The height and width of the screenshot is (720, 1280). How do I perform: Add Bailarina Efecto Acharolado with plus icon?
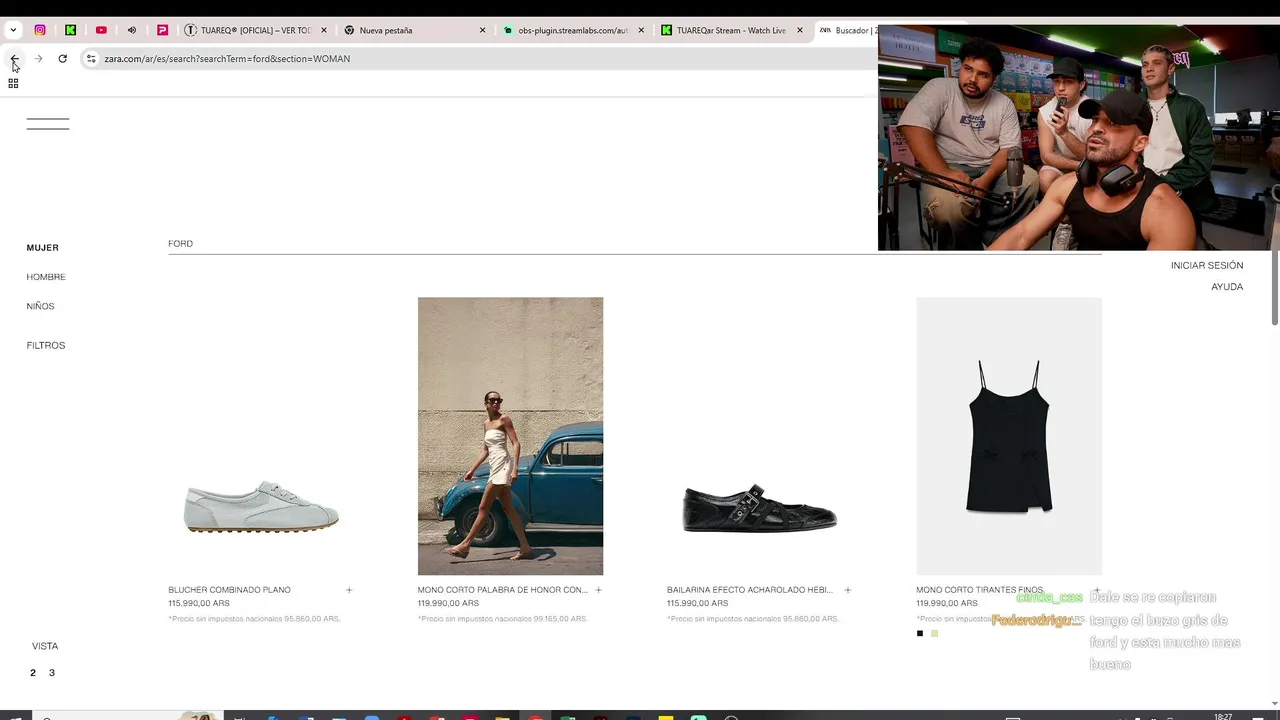tap(847, 590)
